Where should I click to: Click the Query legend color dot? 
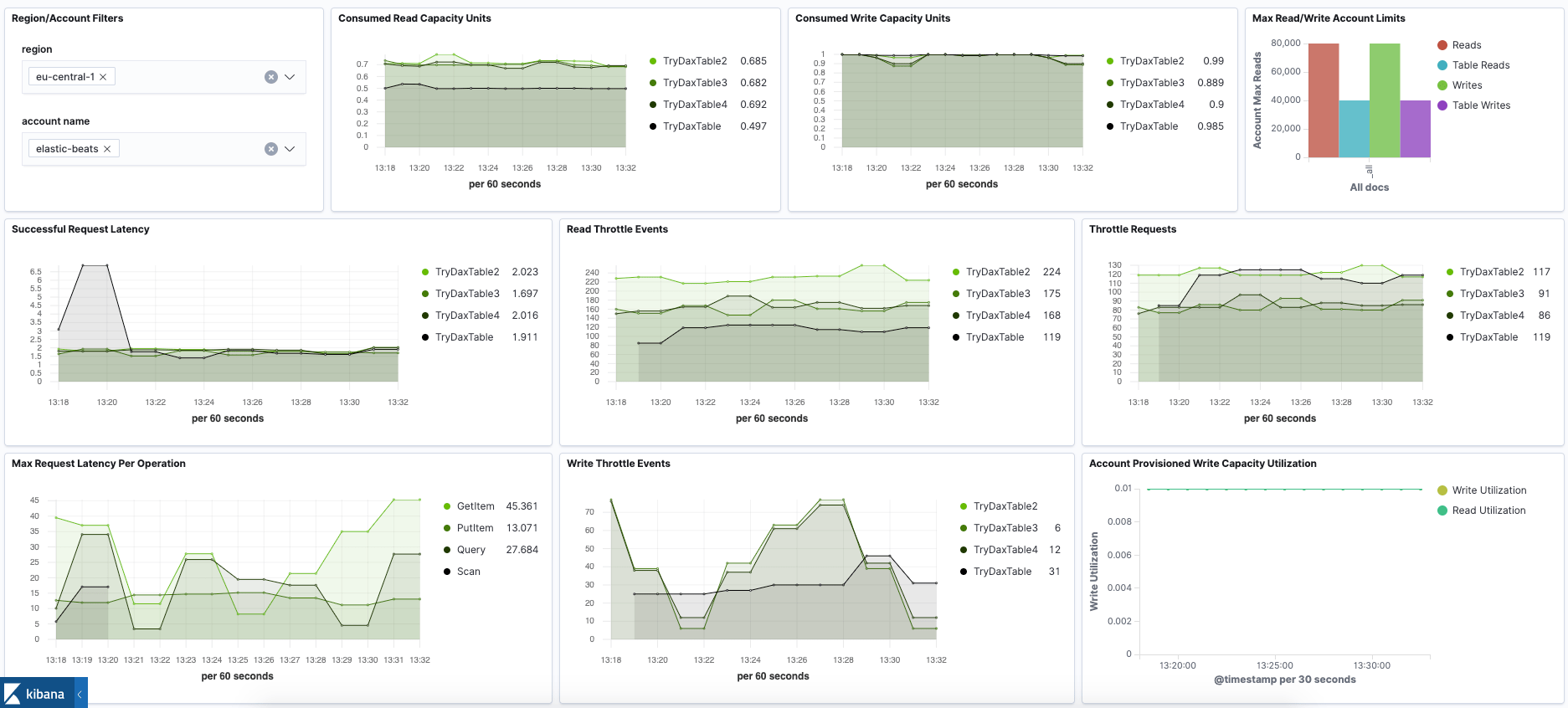pos(448,550)
